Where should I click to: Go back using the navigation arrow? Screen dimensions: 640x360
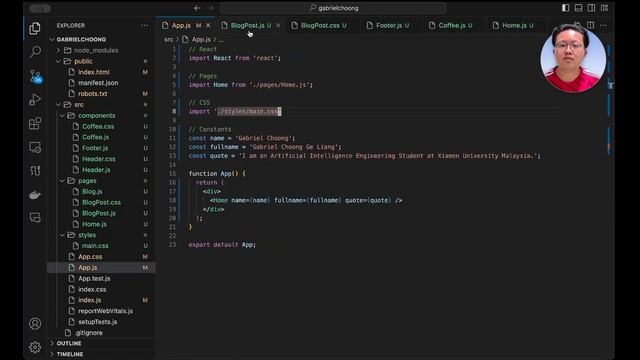tap(197, 8)
